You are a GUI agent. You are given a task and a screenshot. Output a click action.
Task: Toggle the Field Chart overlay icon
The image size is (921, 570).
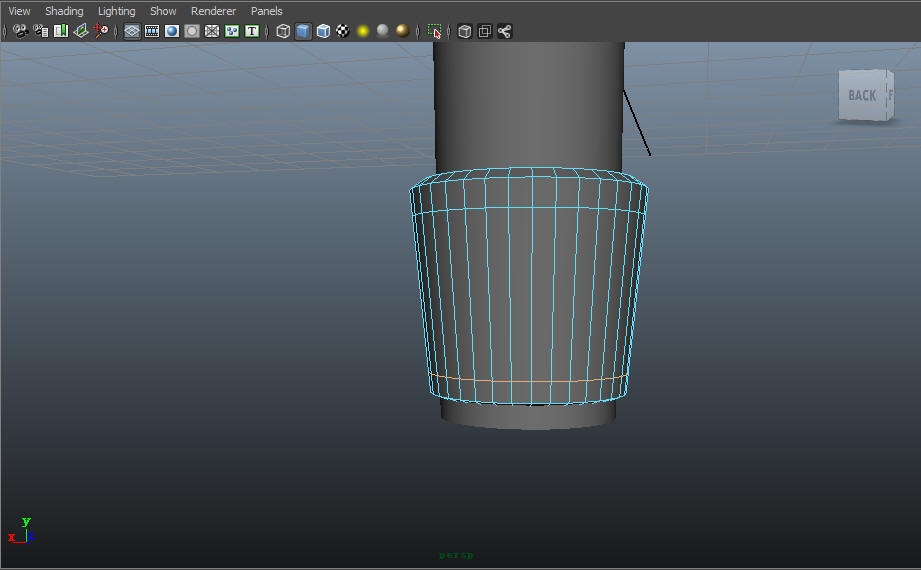(x=212, y=31)
